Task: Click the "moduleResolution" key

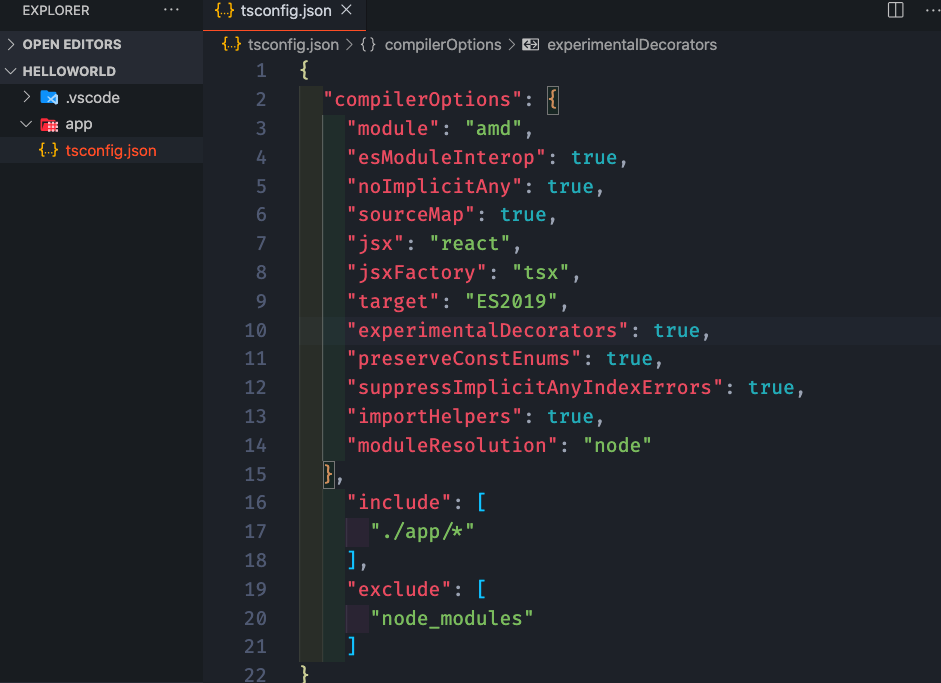Action: (x=452, y=445)
